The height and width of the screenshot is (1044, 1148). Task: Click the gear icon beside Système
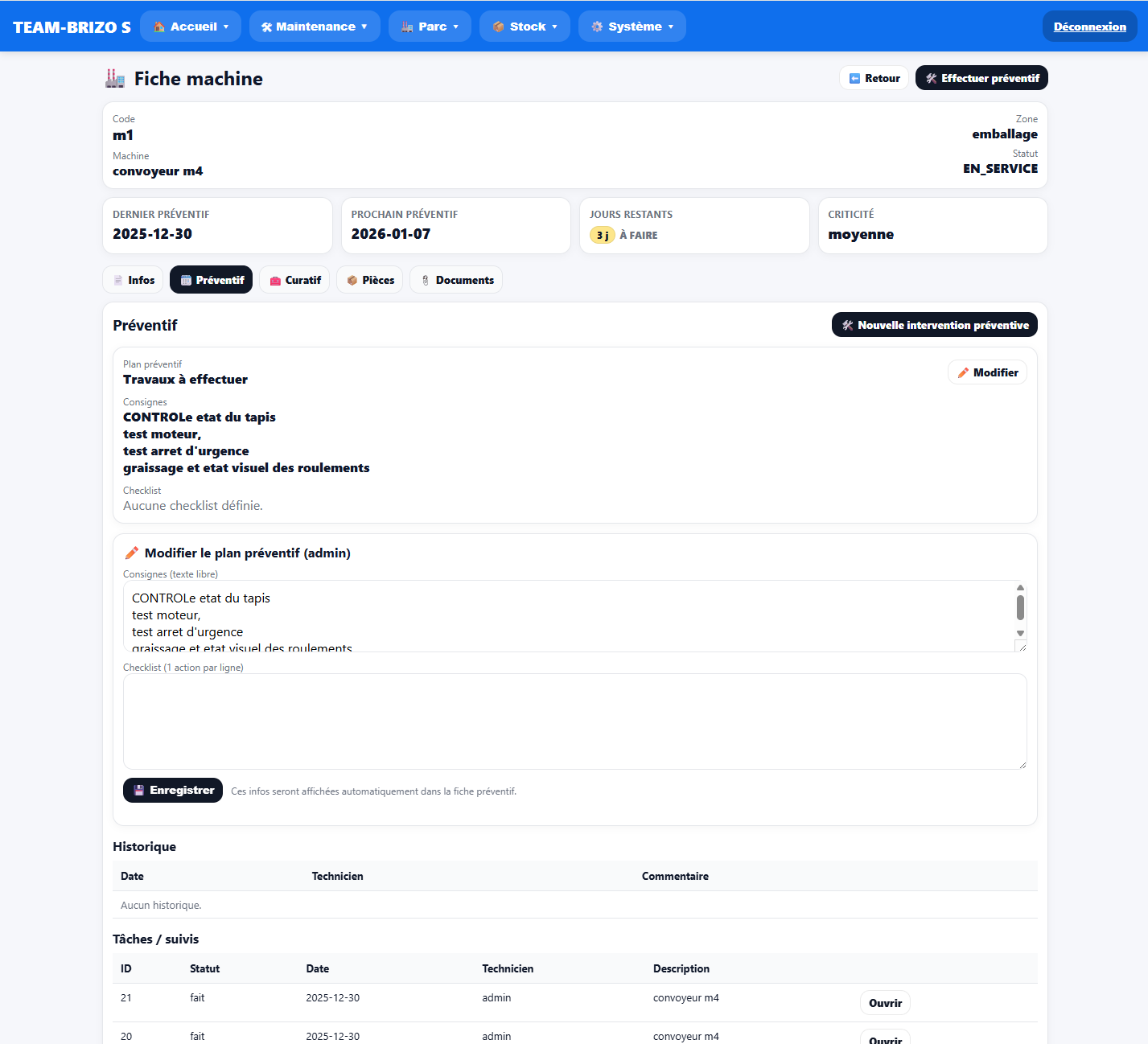597,27
